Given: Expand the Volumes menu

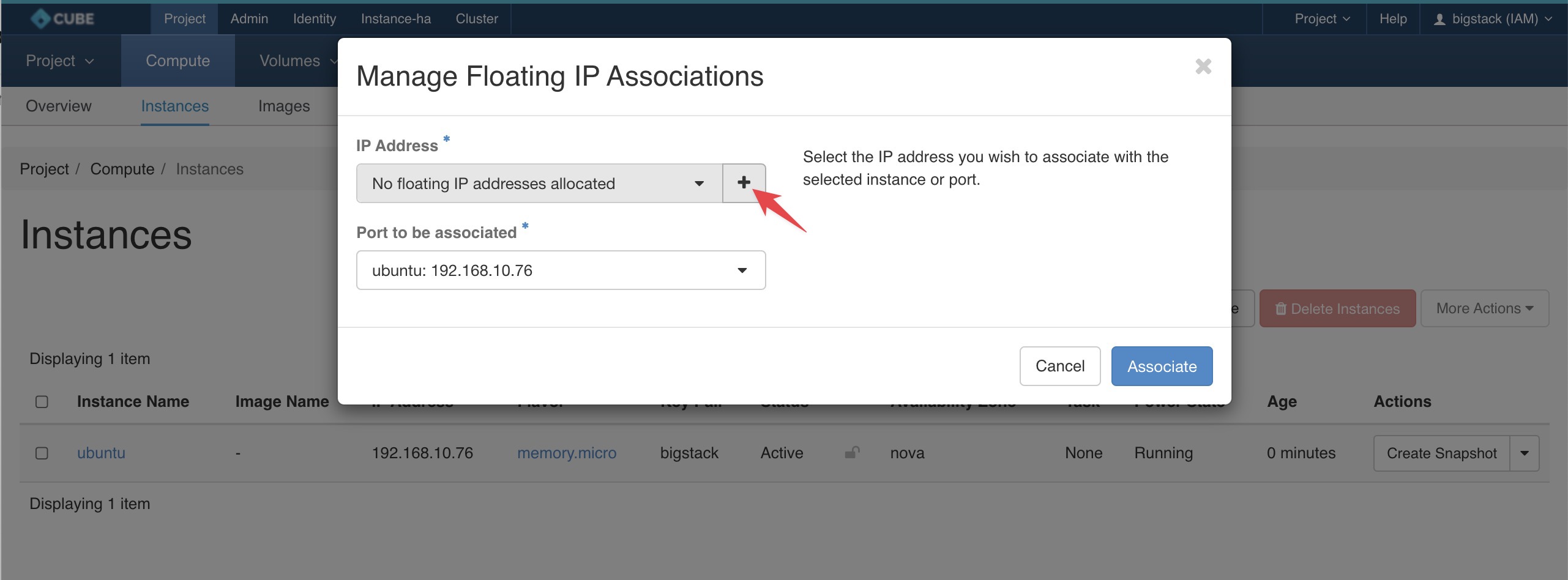Looking at the screenshot, I should (298, 61).
